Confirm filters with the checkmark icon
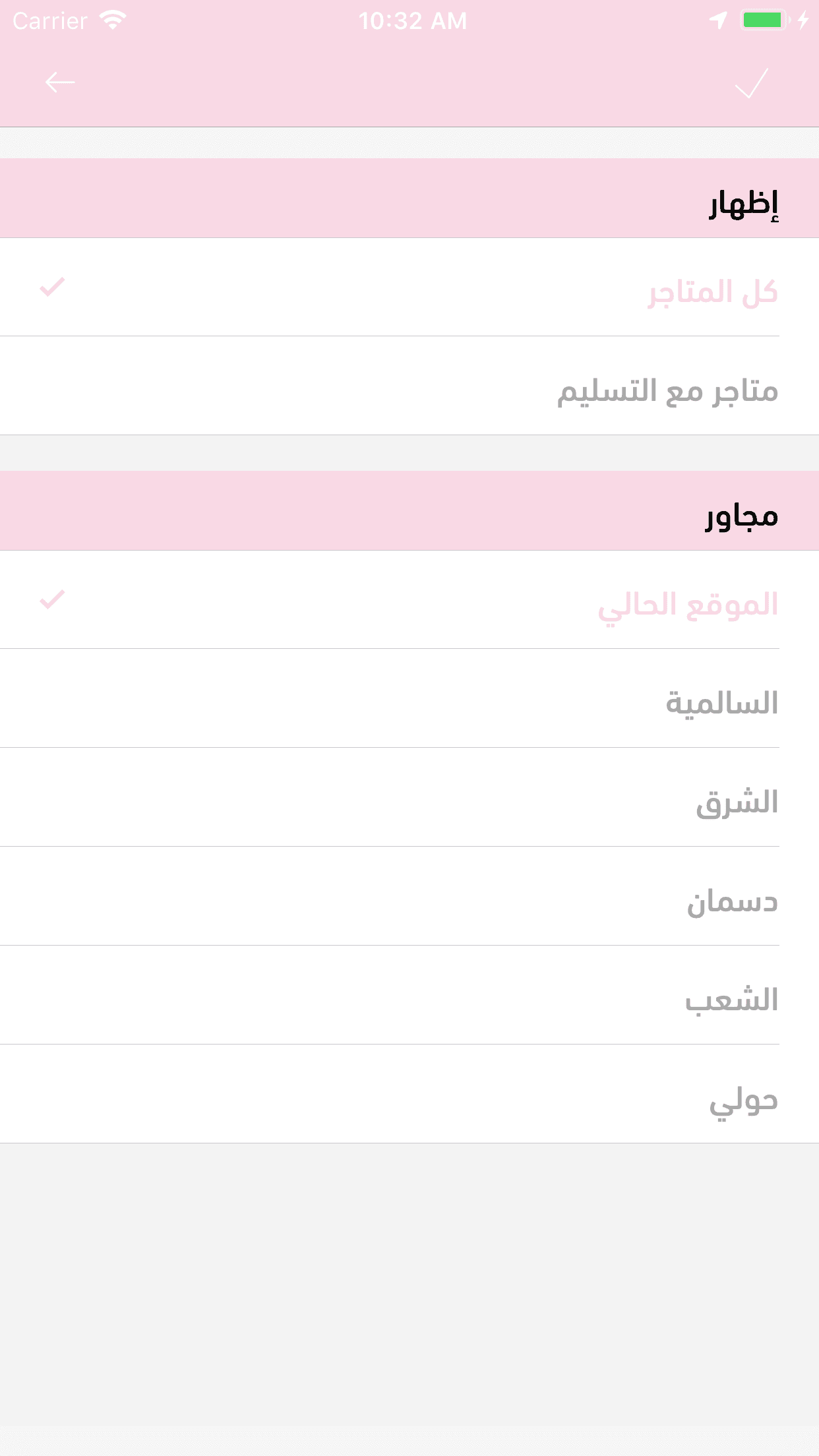This screenshot has width=819, height=1456. (x=752, y=83)
